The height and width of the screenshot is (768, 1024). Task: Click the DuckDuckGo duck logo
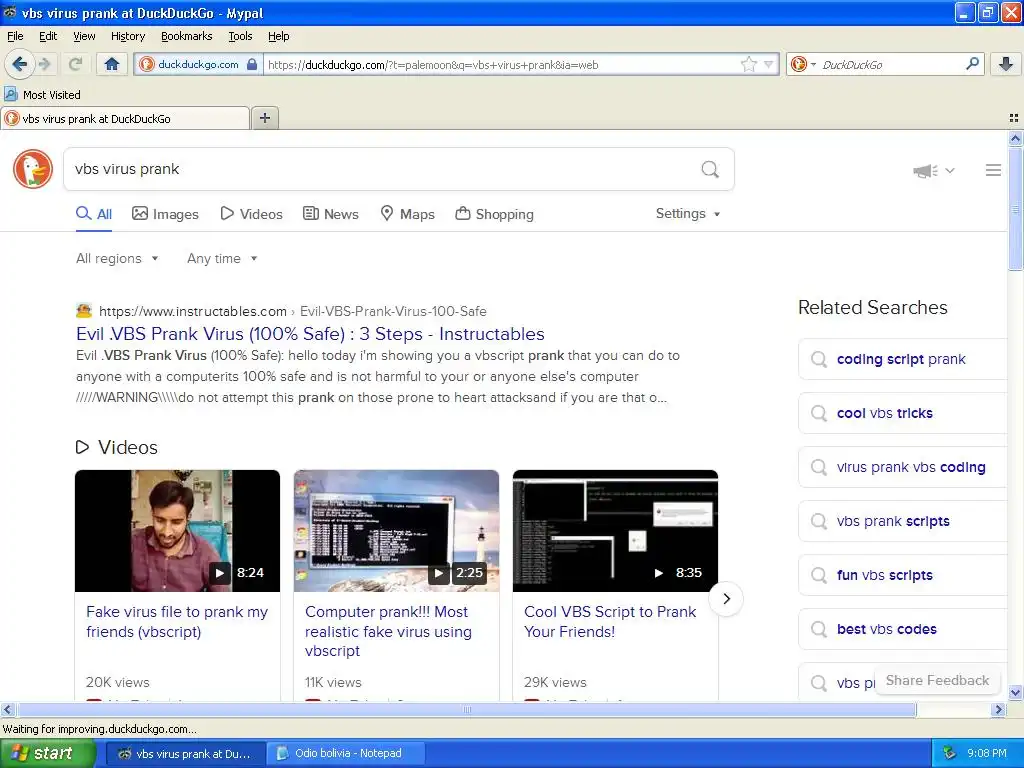[33, 169]
